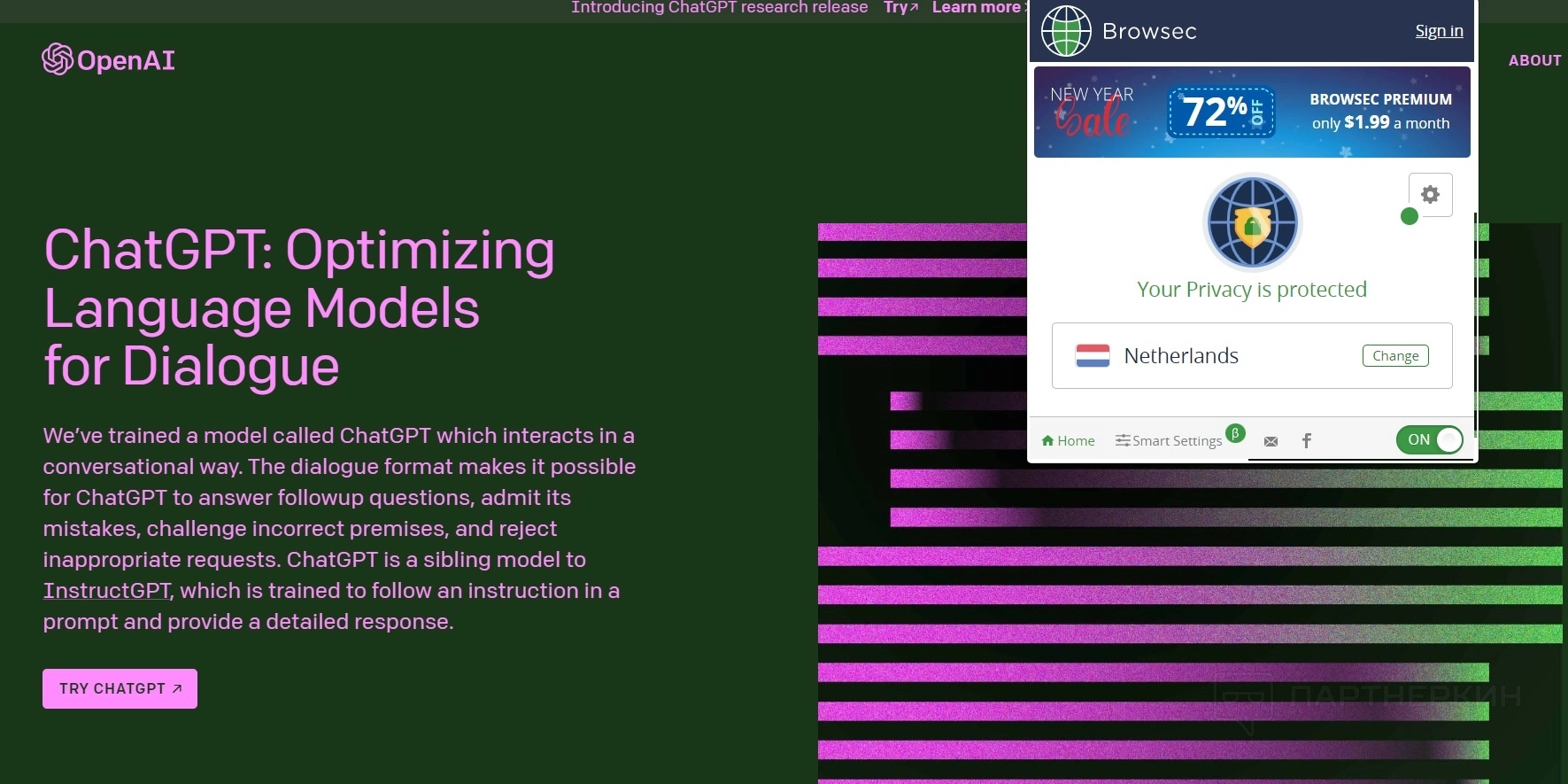The width and height of the screenshot is (1568, 784).
Task: Go to Home tab in Browsec popup
Action: pyautogui.click(x=1068, y=440)
